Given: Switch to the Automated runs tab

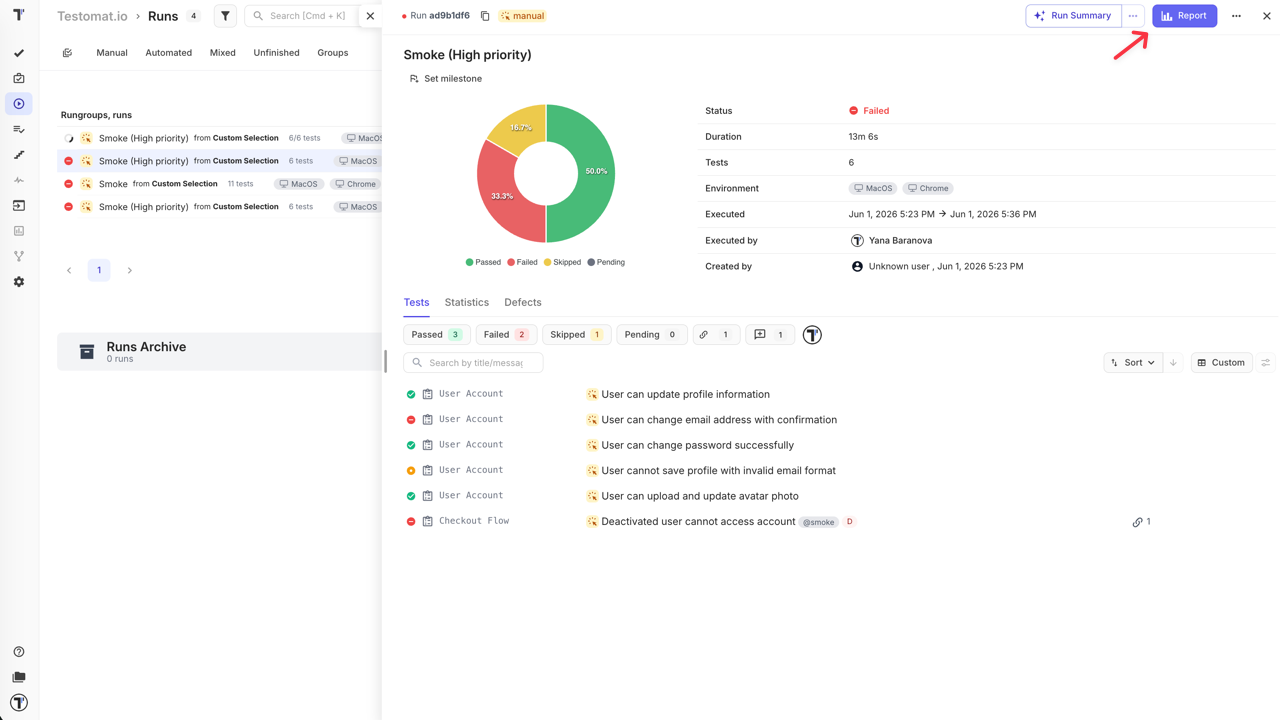Looking at the screenshot, I should point(168,53).
